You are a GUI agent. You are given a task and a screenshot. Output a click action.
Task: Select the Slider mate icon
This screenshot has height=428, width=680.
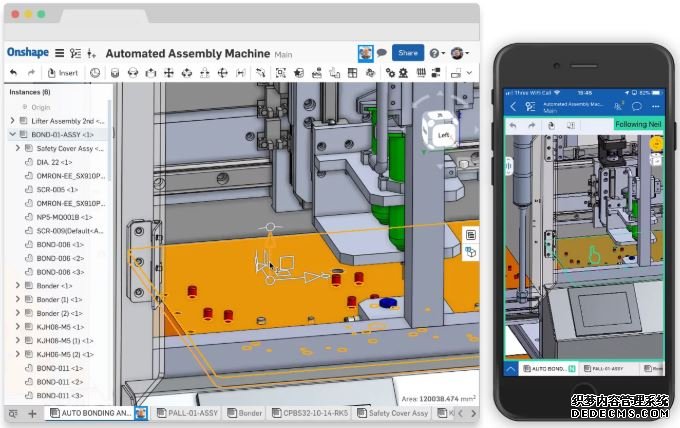150,73
